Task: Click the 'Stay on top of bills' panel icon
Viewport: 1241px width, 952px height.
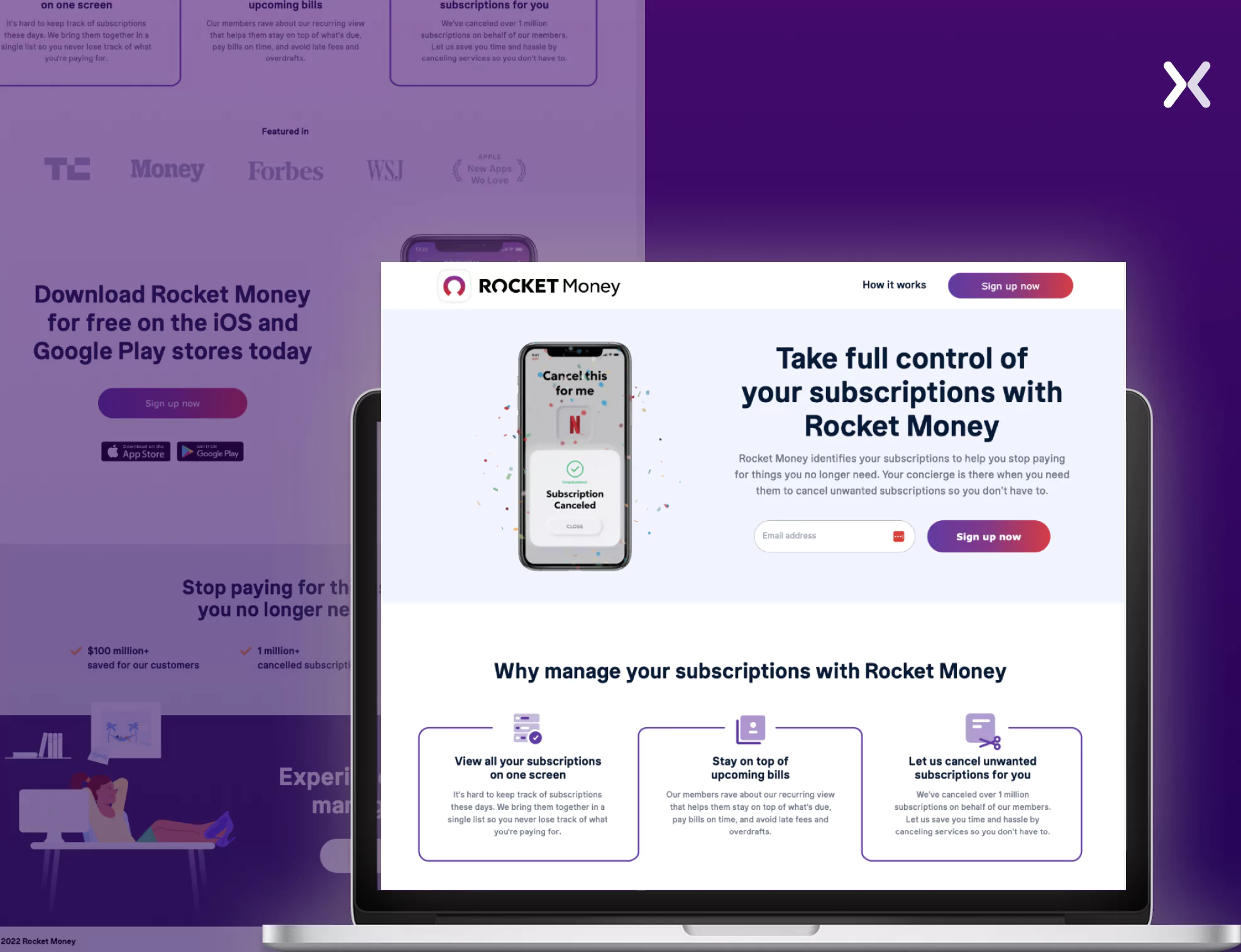Action: 750,728
